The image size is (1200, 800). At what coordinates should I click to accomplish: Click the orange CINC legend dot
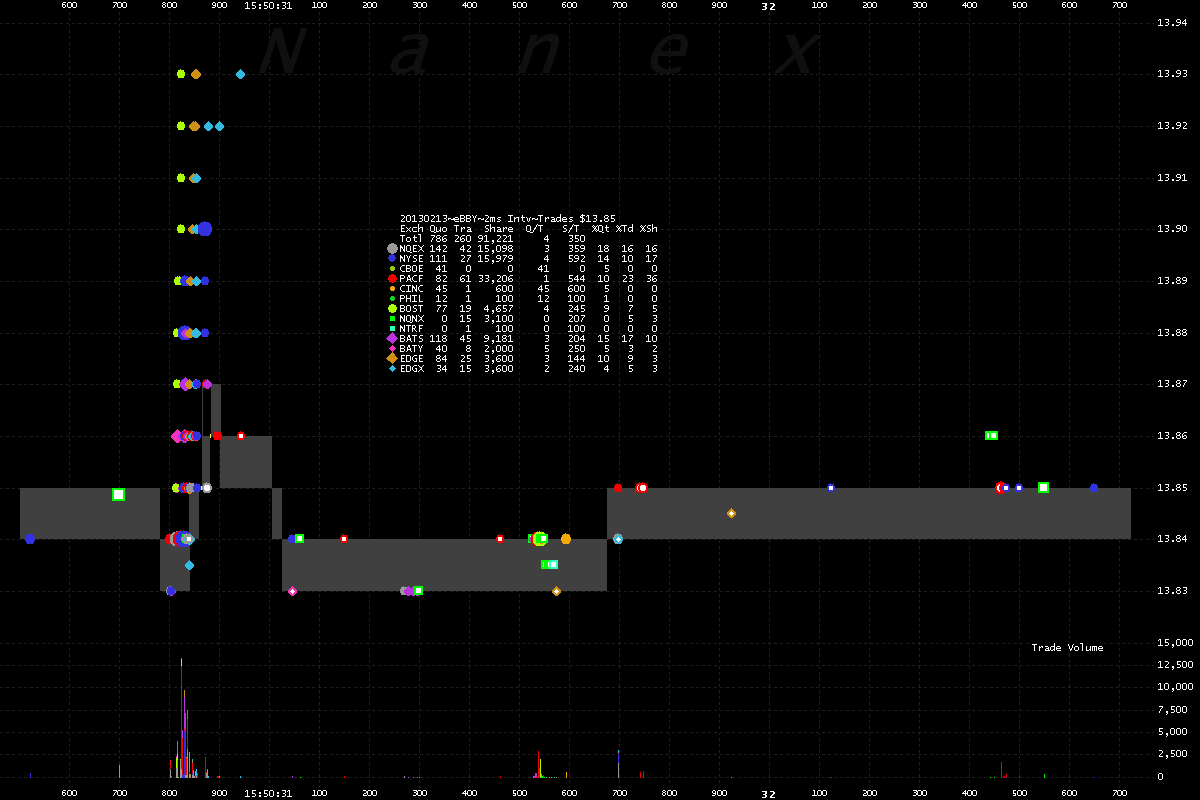coord(392,288)
